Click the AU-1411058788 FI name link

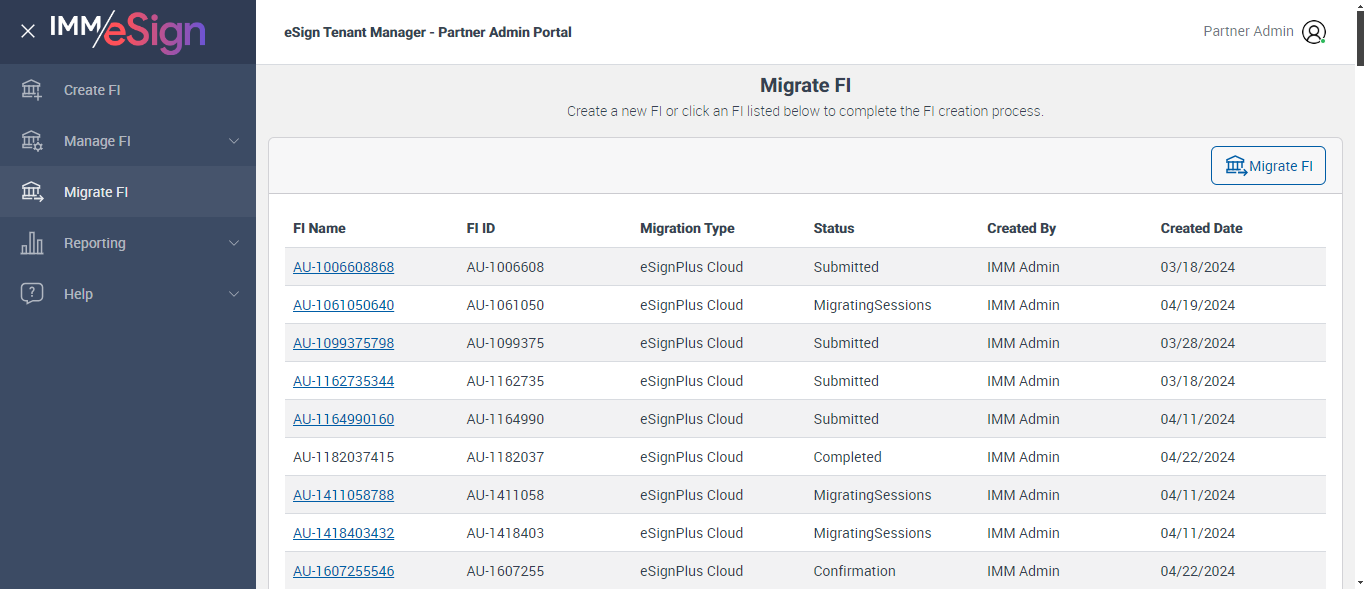click(x=343, y=495)
